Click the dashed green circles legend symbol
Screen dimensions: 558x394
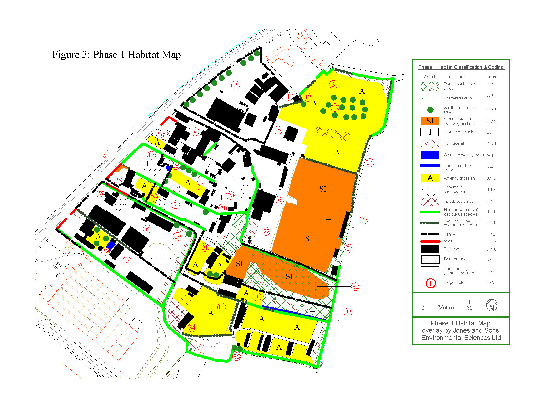pyautogui.click(x=430, y=86)
